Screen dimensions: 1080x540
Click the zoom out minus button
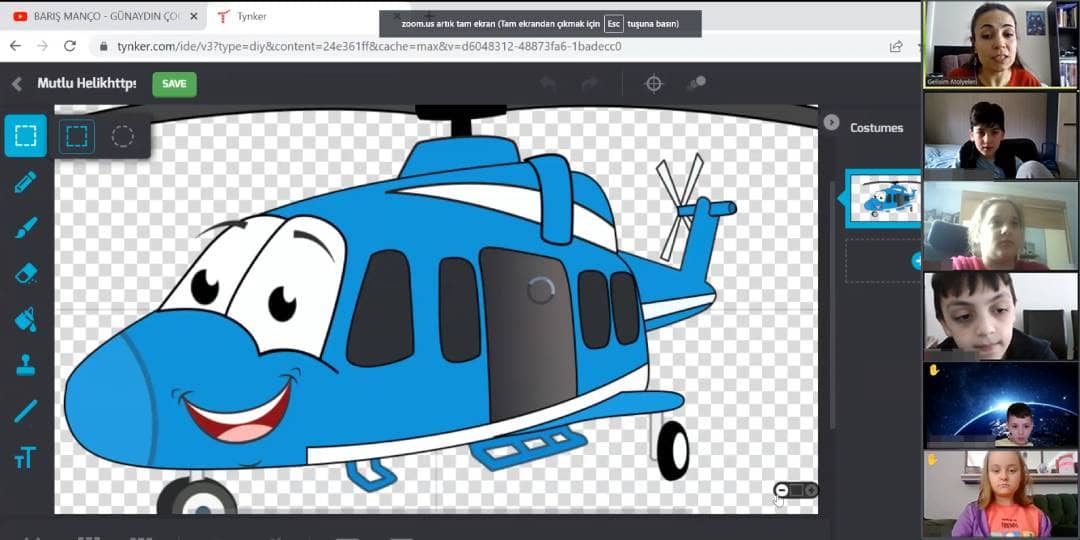tap(782, 490)
